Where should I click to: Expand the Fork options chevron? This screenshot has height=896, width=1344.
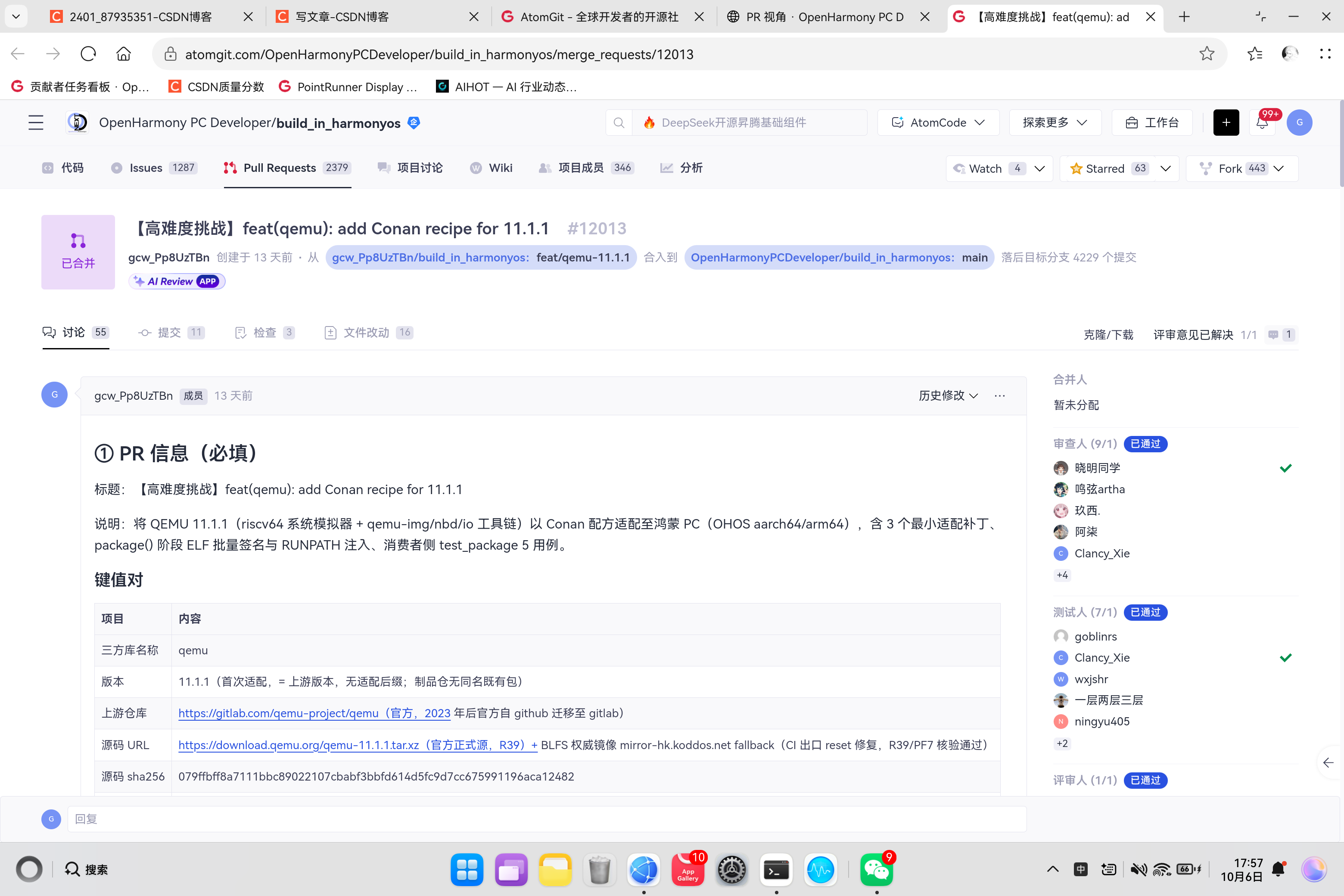[x=1279, y=168]
